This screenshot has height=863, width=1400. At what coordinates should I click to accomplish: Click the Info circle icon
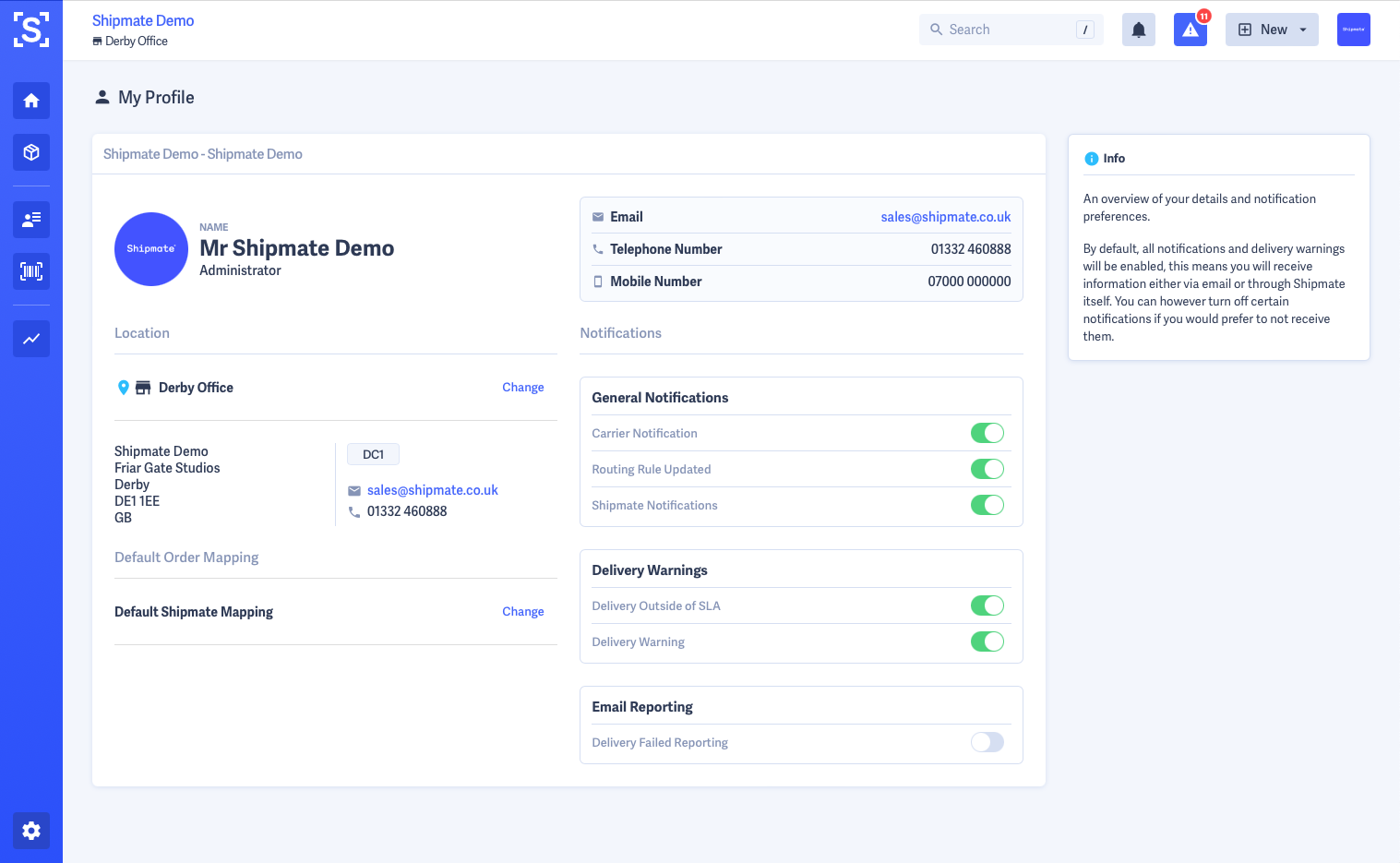coord(1092,159)
